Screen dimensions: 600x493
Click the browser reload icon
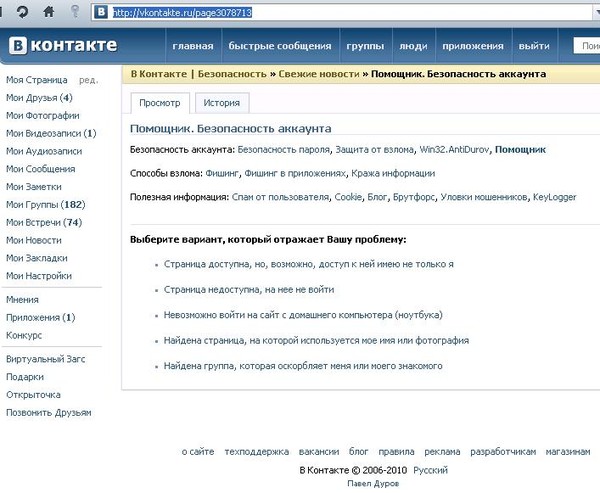[23, 11]
